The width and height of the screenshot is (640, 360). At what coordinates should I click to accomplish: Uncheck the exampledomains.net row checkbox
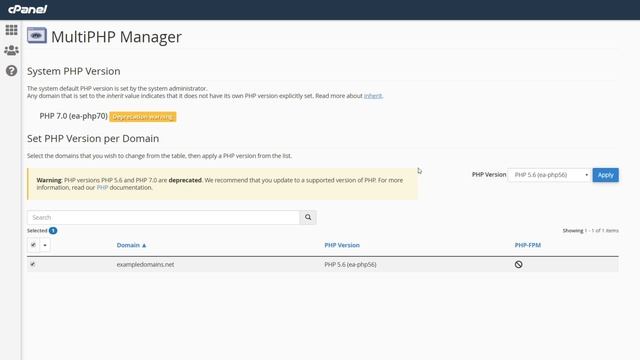click(33, 264)
